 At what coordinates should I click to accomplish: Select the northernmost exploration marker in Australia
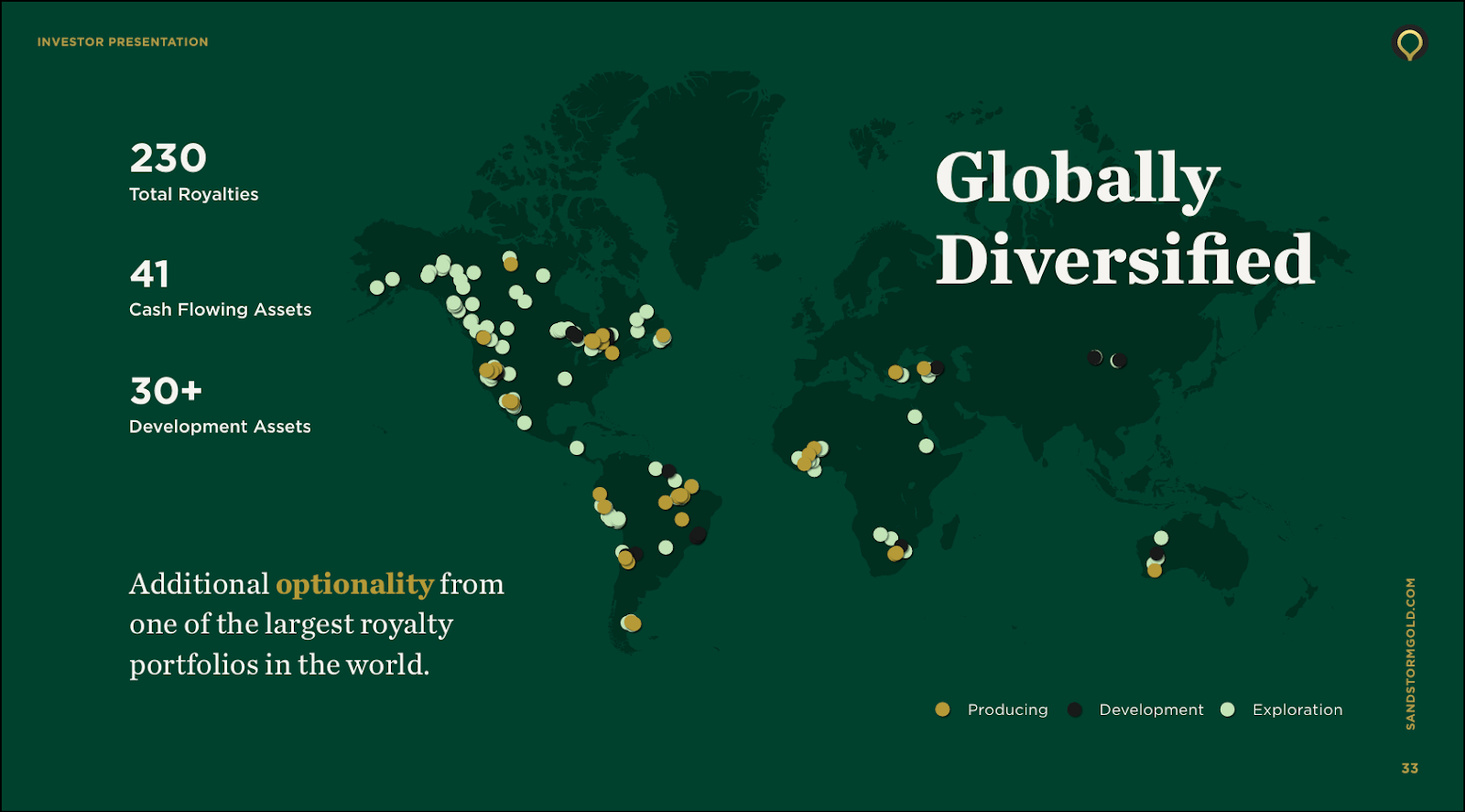1161,537
